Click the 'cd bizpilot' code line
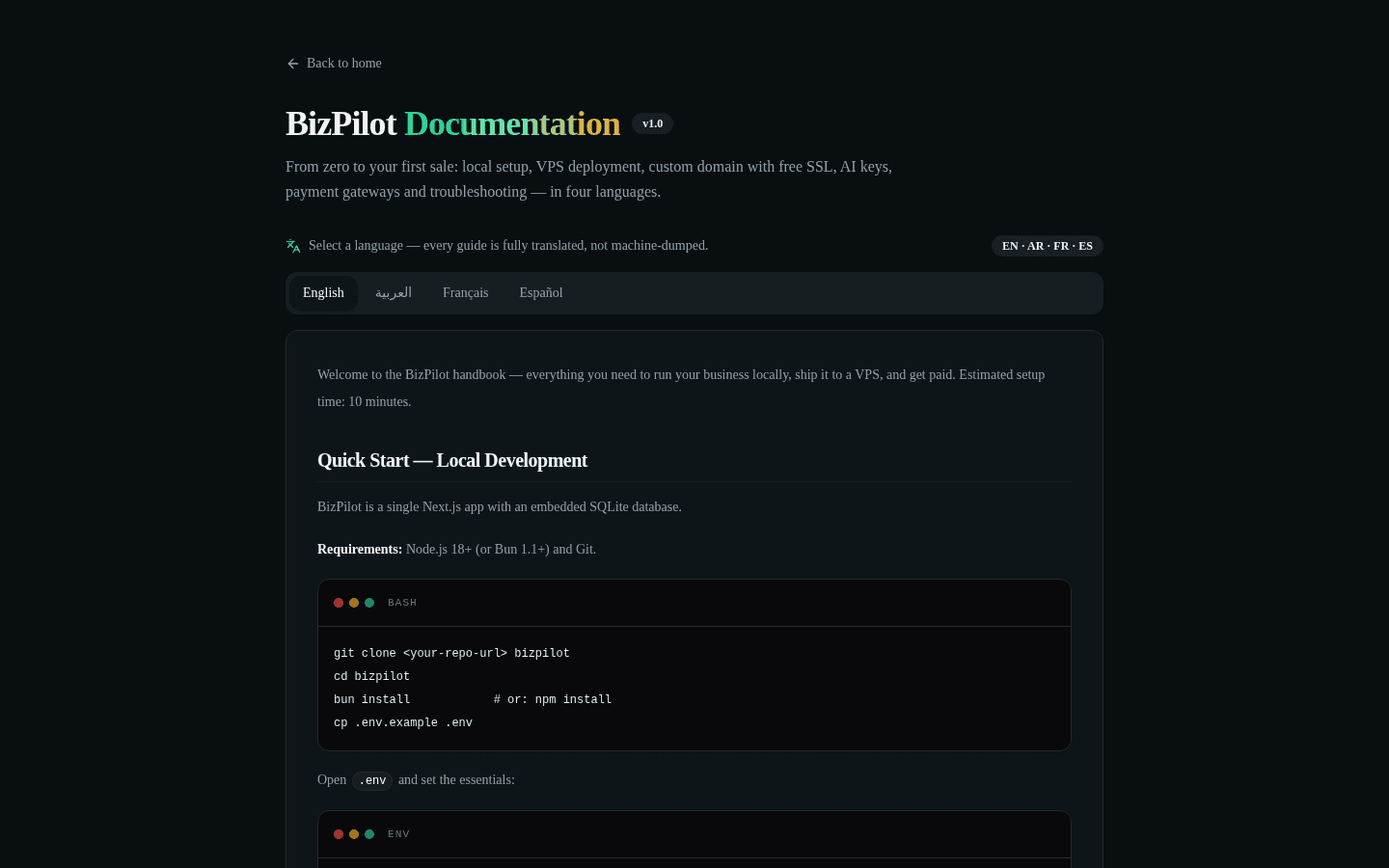1389x868 pixels. coord(371,677)
